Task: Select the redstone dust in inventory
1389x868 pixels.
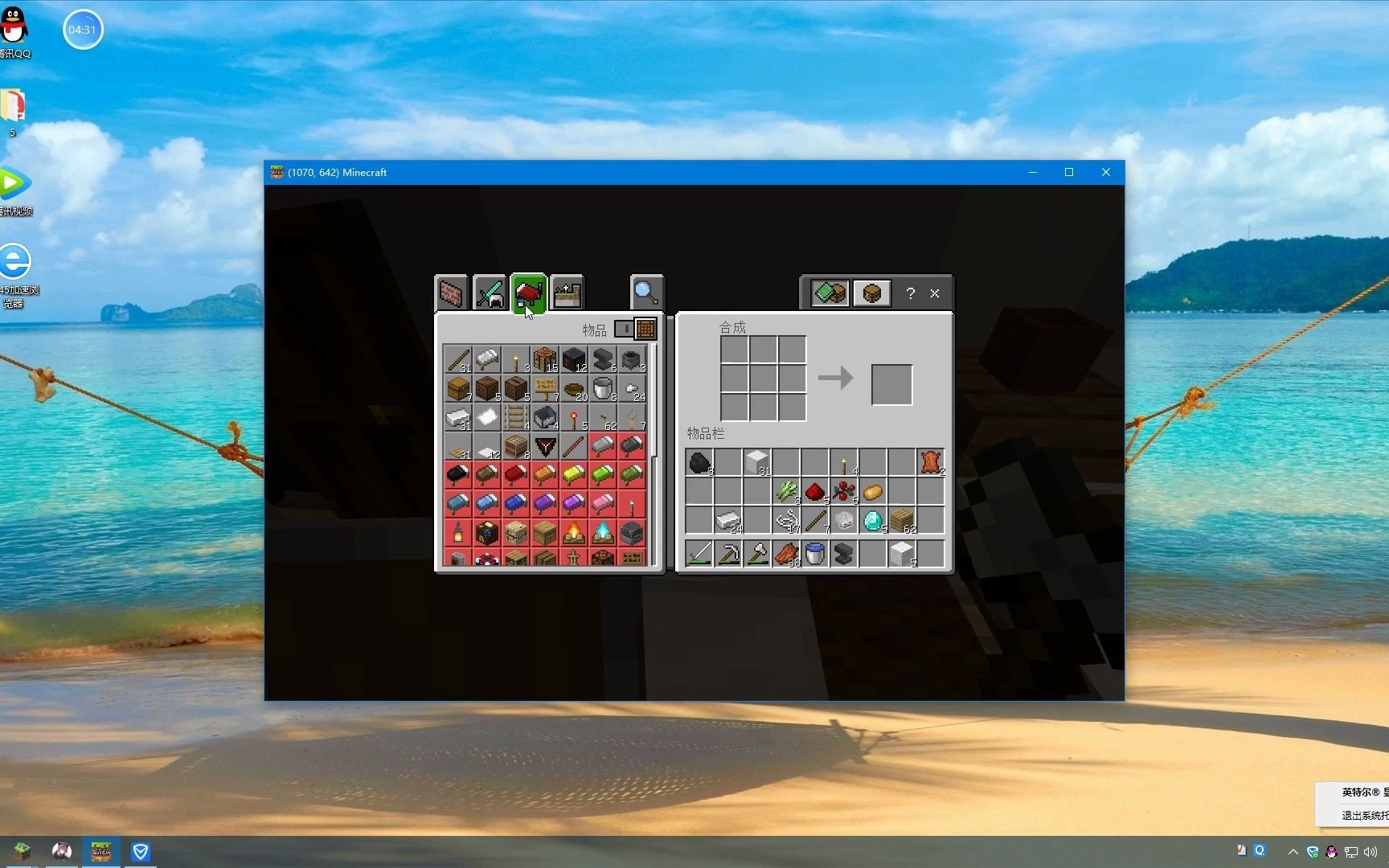Action: pos(815,492)
